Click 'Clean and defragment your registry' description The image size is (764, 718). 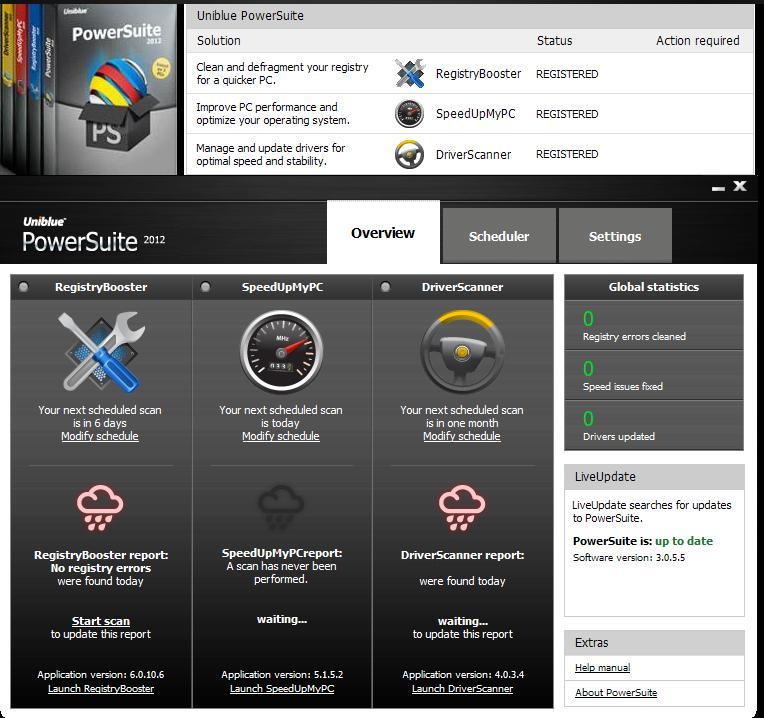pos(282,74)
